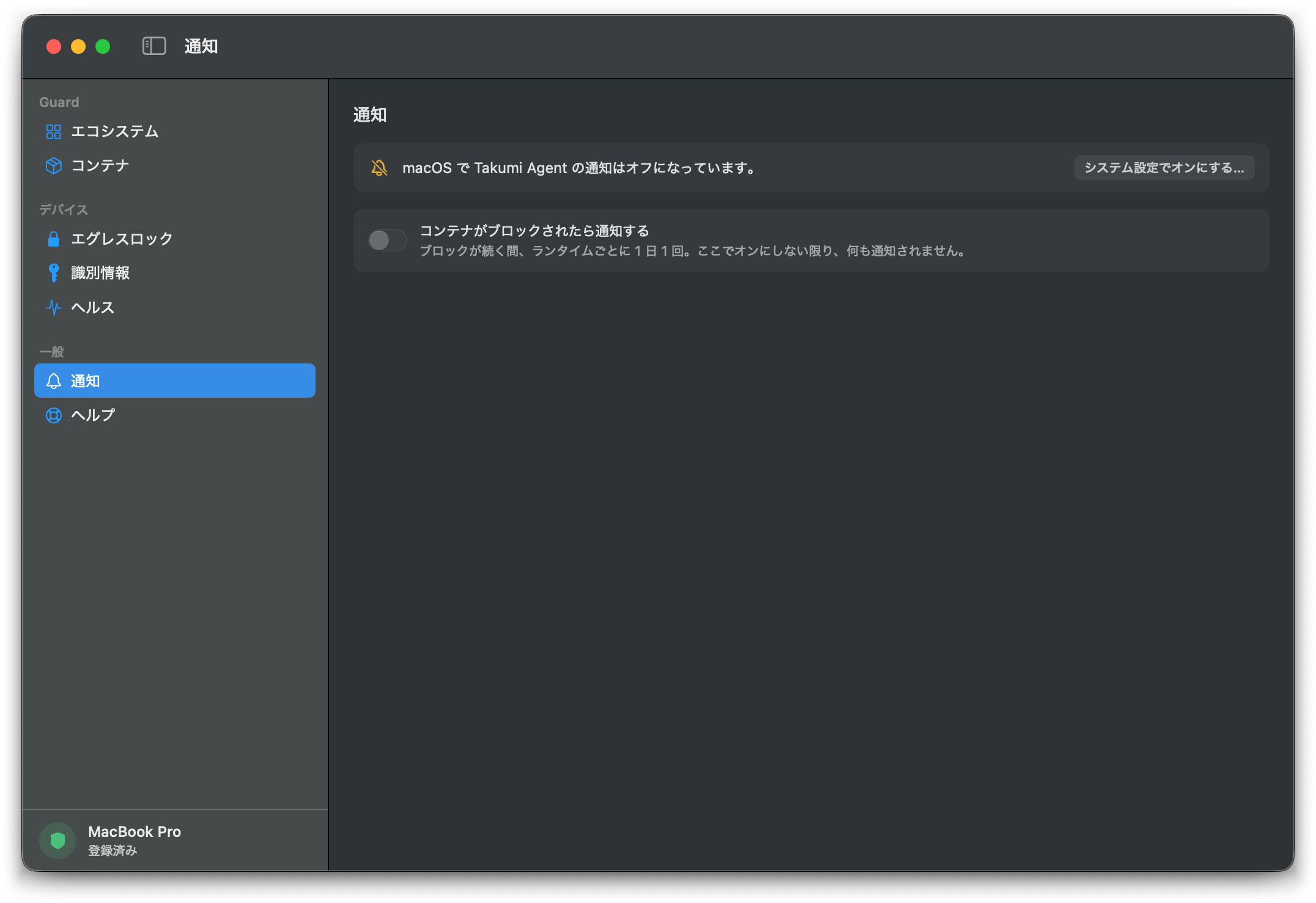The width and height of the screenshot is (1316, 903).
Task: Click the 識別情報 key icon
Action: point(54,273)
